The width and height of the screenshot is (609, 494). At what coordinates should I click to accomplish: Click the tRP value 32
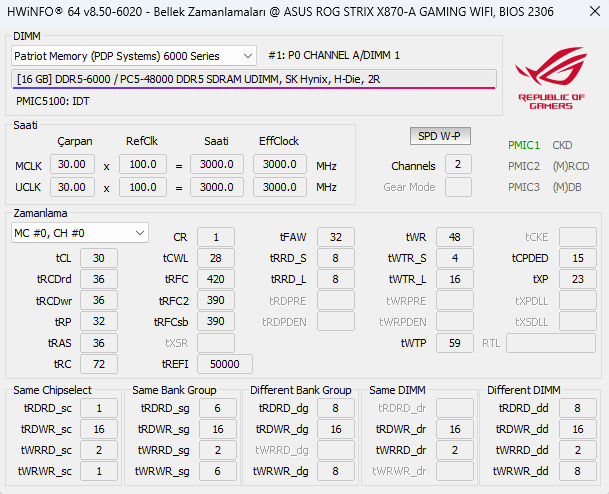tap(99, 322)
